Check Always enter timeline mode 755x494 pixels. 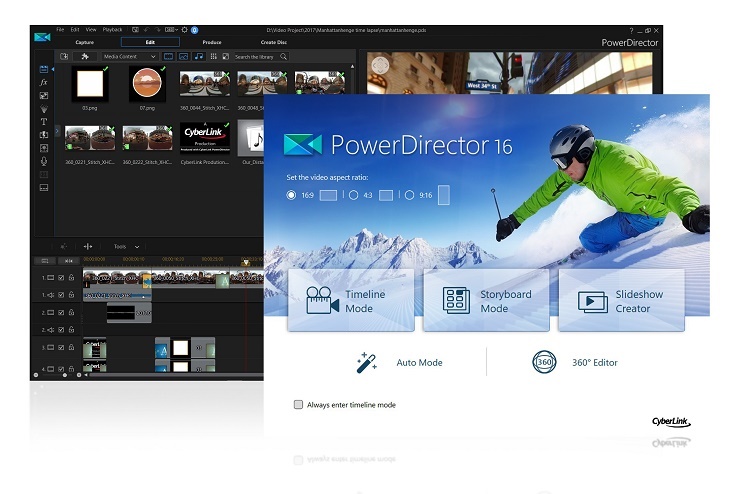pos(298,405)
